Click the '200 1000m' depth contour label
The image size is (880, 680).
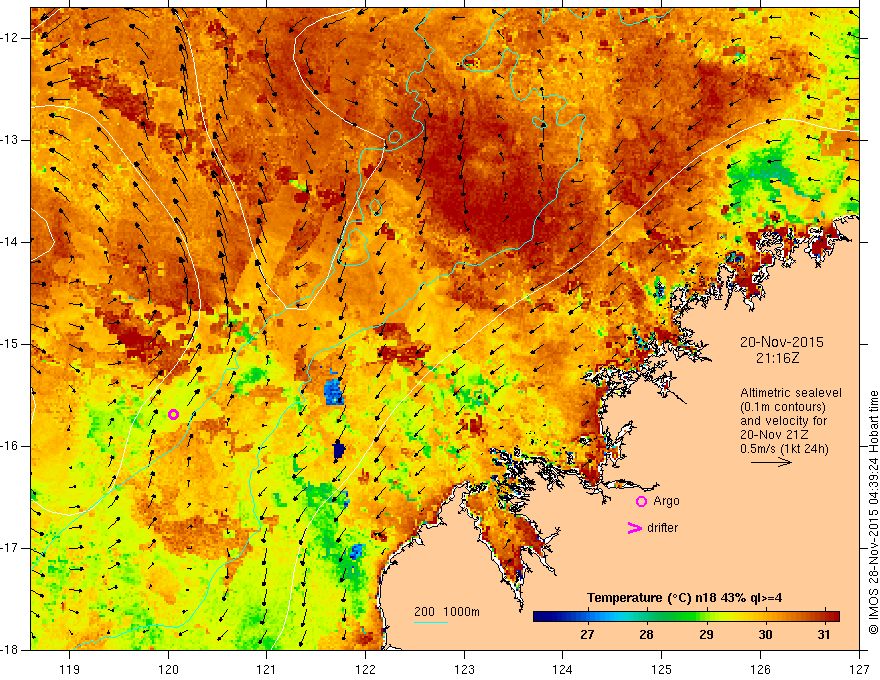click(x=447, y=612)
